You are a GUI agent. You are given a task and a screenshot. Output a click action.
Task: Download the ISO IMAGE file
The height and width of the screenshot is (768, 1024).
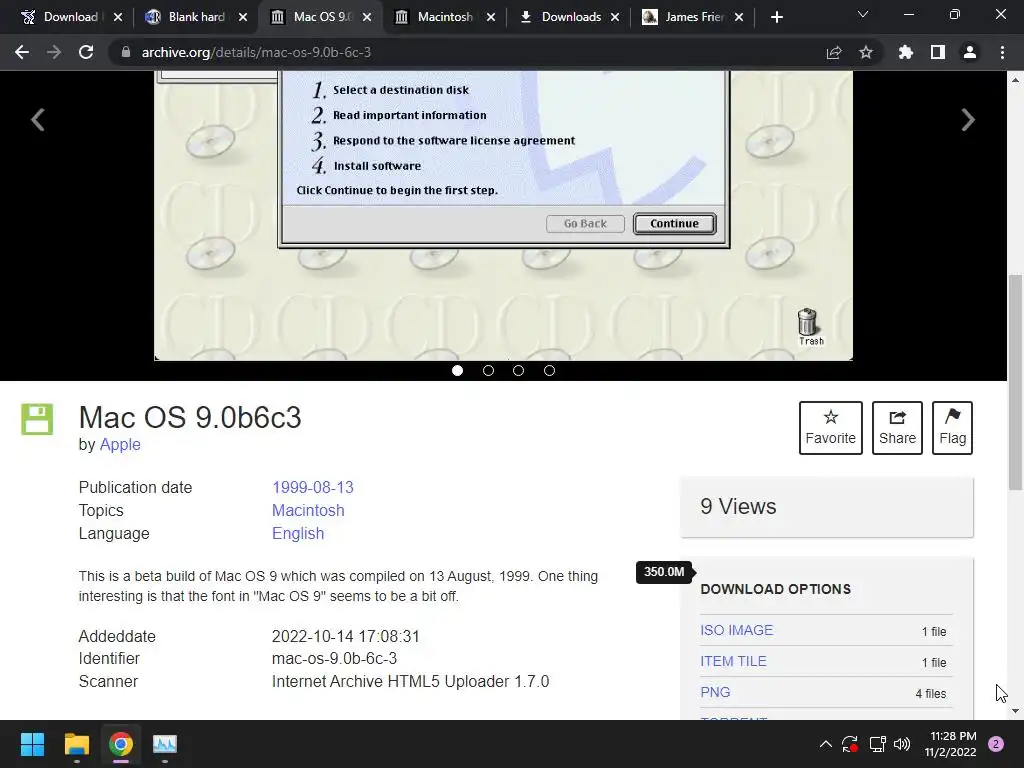coord(737,630)
